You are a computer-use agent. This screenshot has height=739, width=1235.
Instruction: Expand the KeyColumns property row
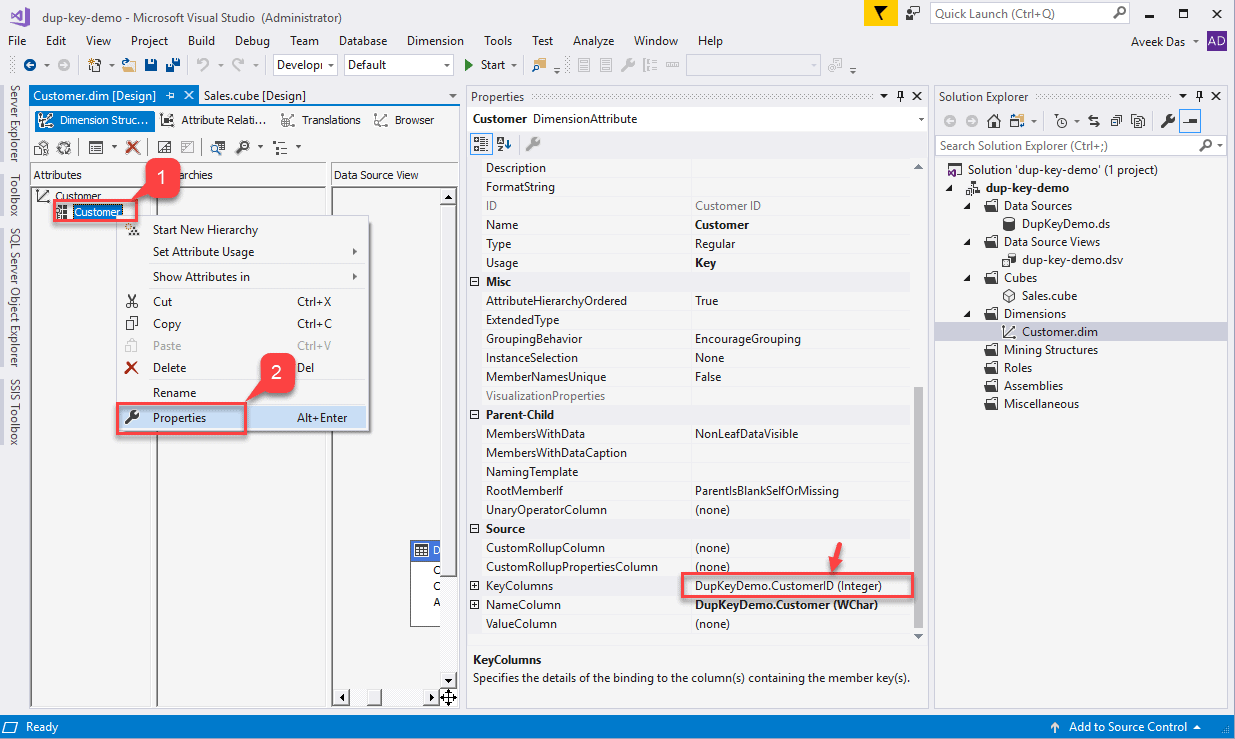point(475,586)
